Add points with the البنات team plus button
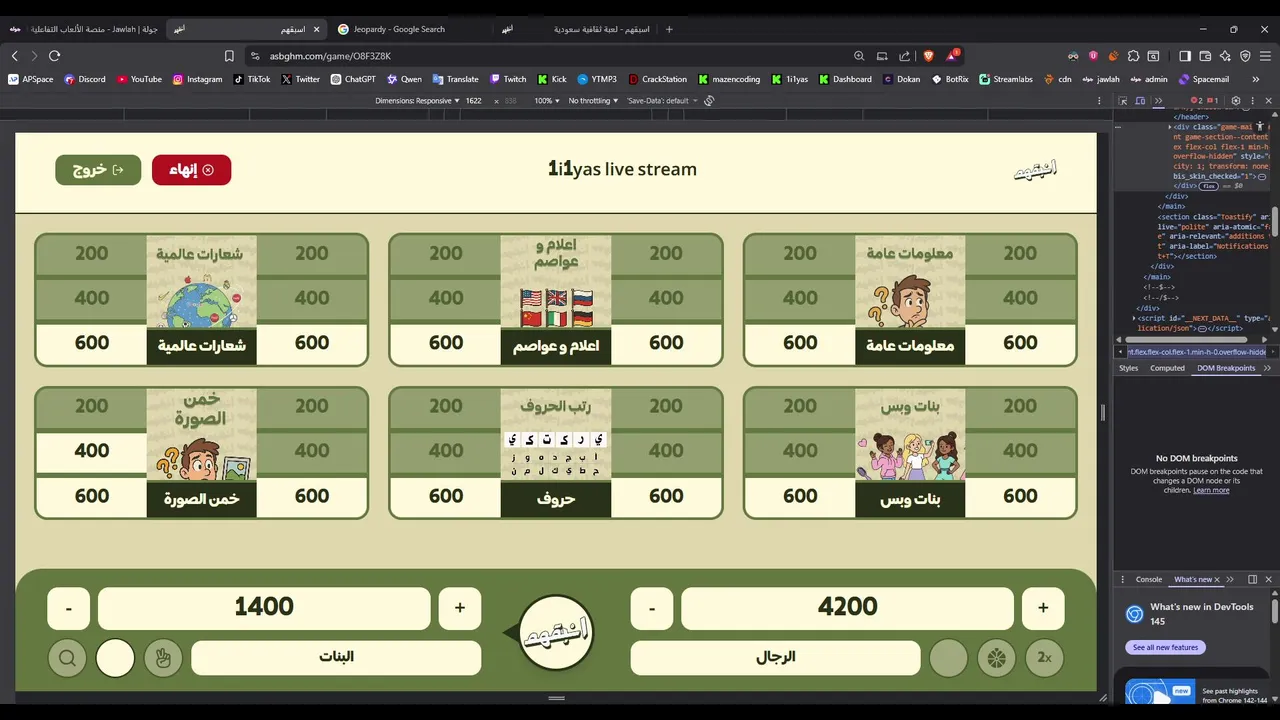 [x=460, y=608]
